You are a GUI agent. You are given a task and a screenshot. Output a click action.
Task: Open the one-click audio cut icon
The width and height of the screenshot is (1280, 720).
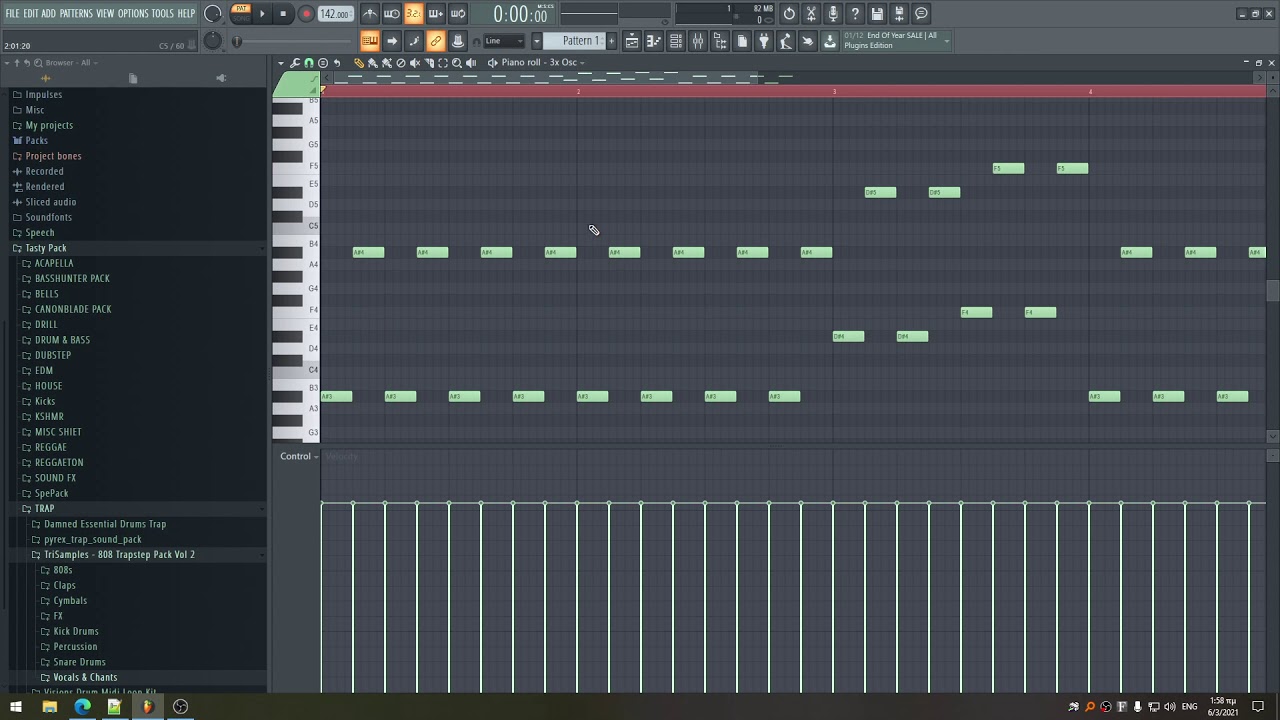[x=811, y=14]
